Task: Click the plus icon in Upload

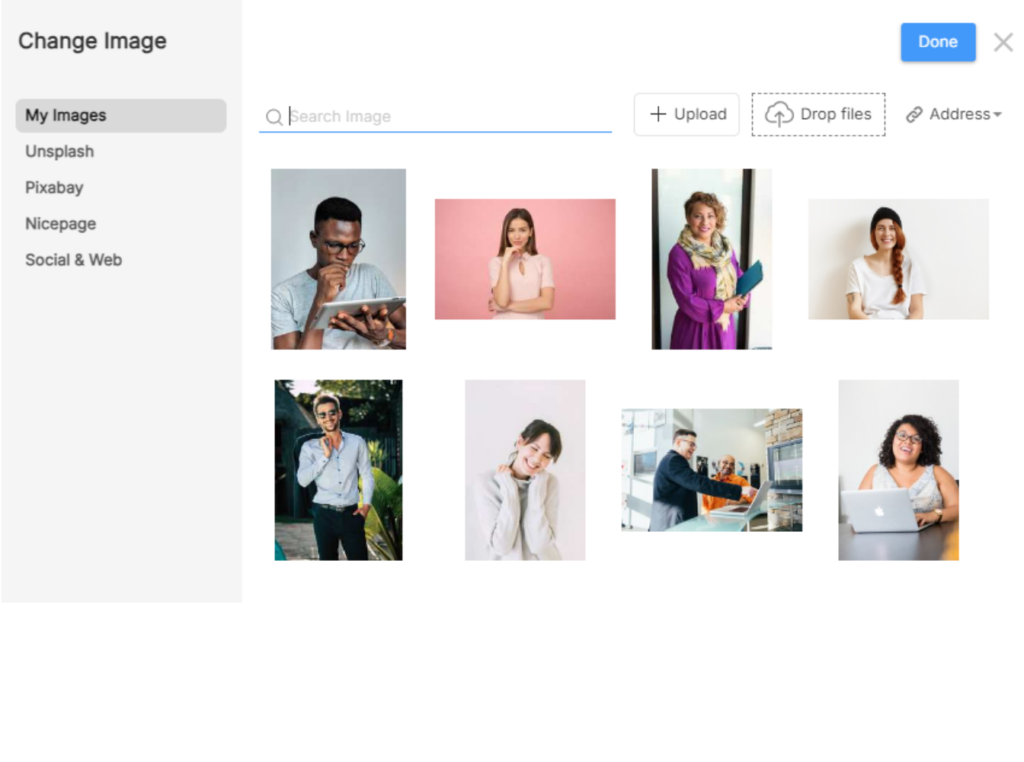Action: click(x=658, y=114)
